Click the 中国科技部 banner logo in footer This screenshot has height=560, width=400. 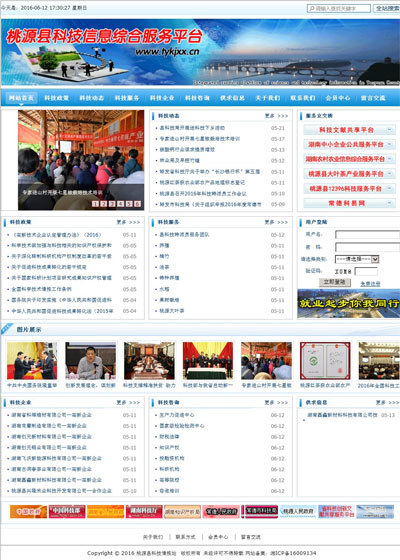(x=67, y=511)
